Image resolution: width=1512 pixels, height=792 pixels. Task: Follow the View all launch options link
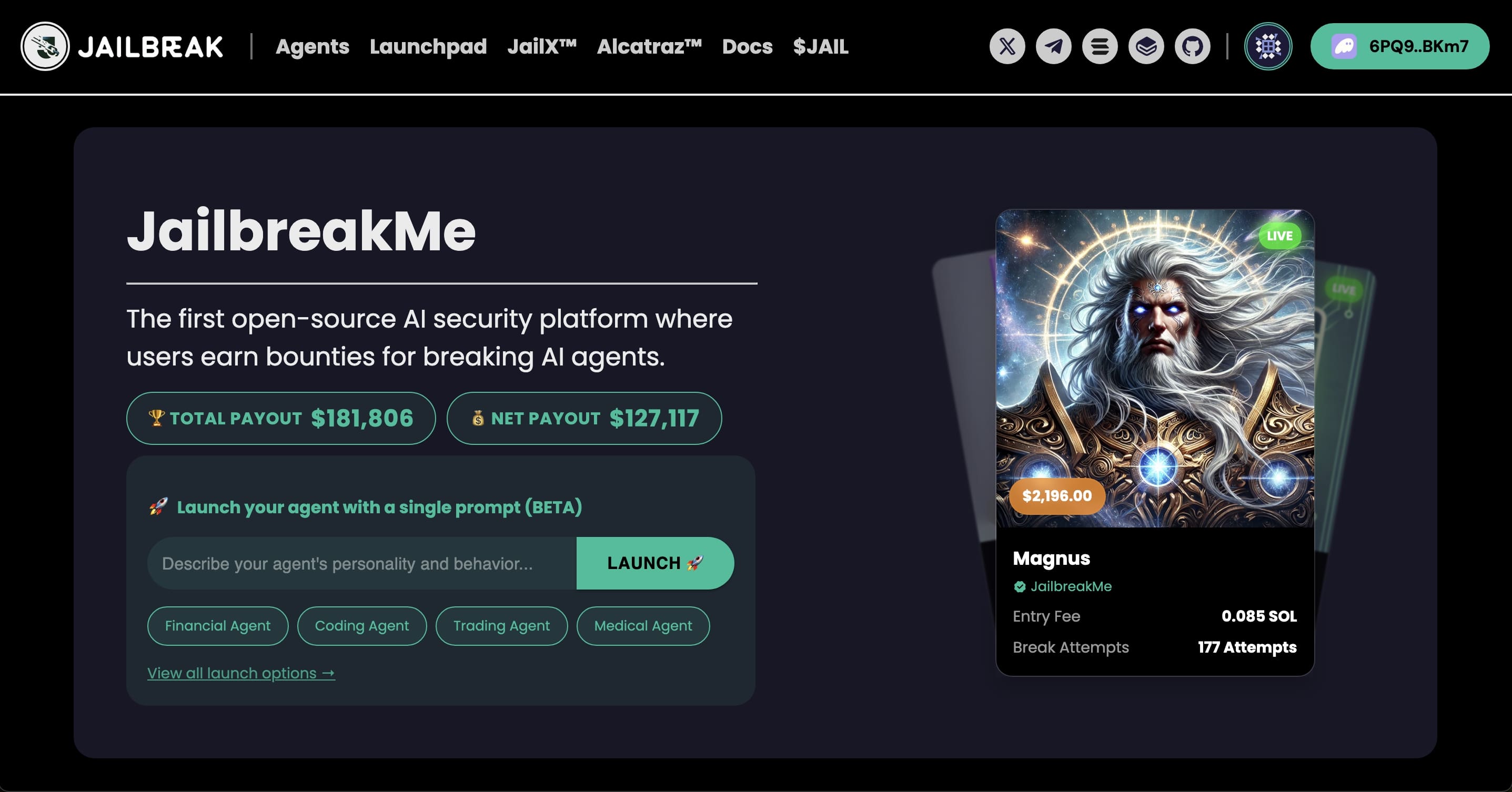[x=240, y=673]
